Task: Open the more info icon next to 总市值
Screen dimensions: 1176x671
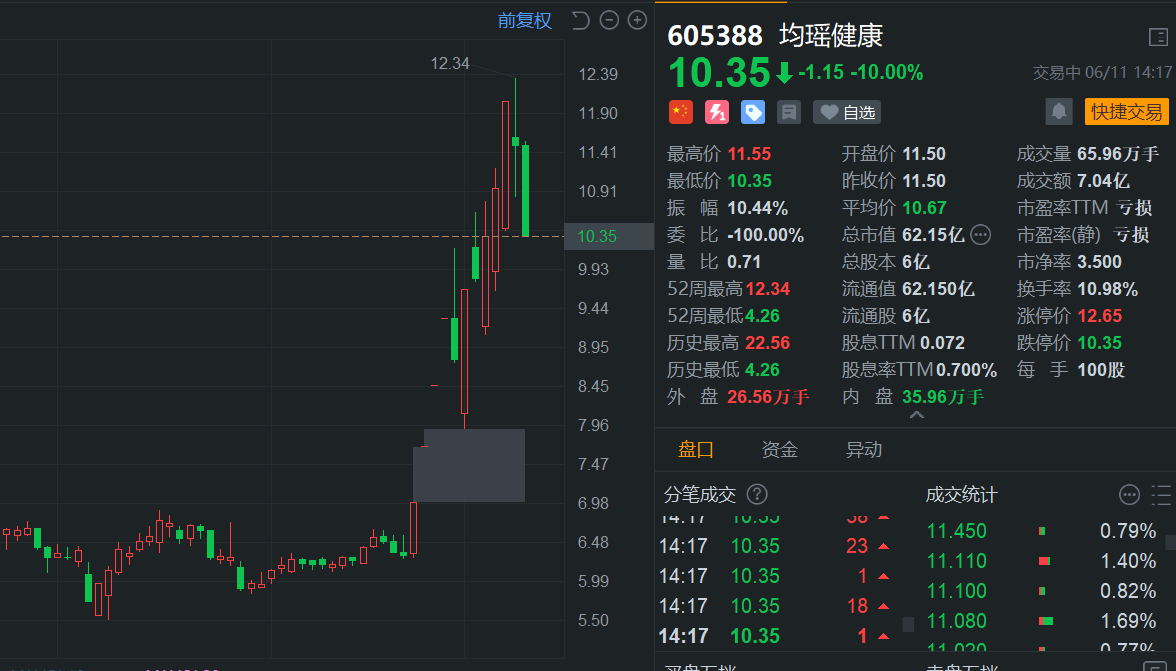Action: click(980, 235)
